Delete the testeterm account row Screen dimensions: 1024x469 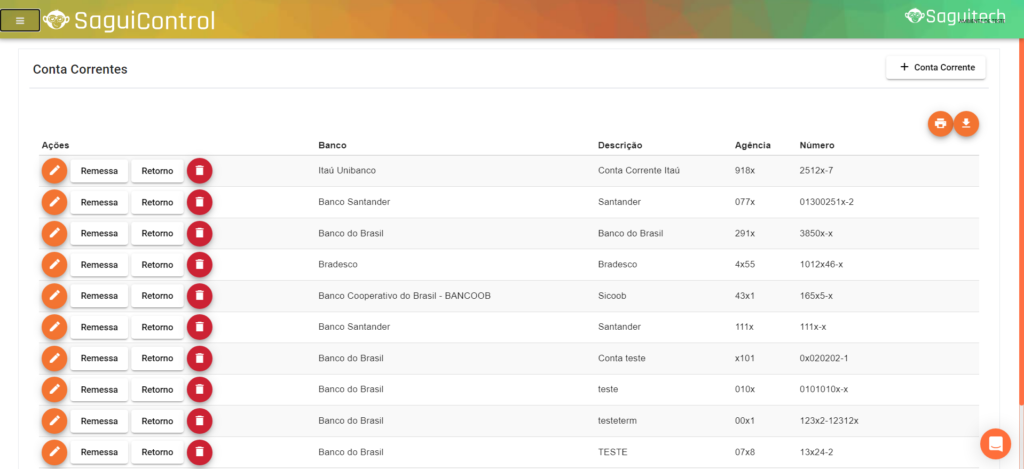200,421
